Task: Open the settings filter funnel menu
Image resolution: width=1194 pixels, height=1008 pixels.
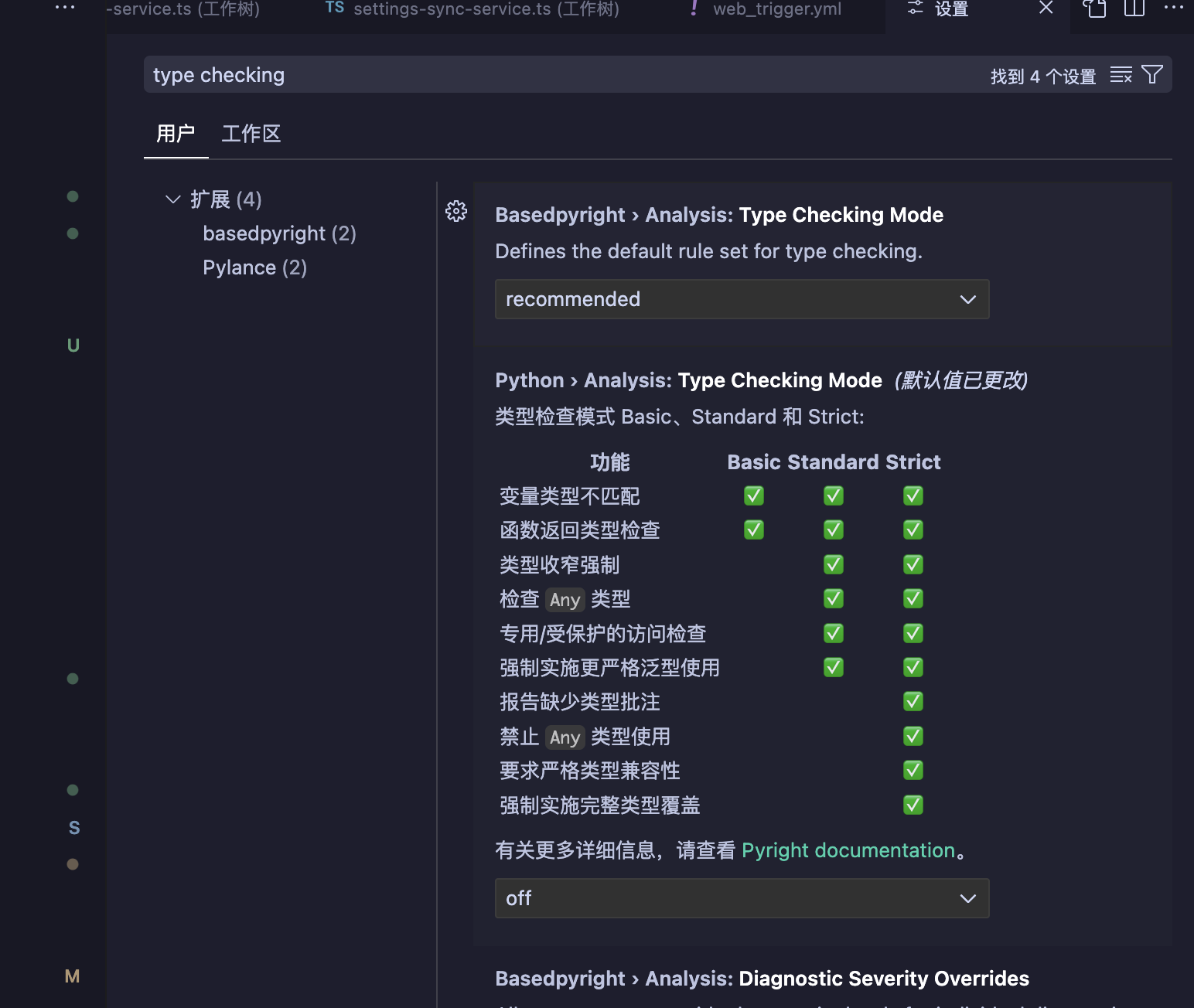Action: (1151, 75)
